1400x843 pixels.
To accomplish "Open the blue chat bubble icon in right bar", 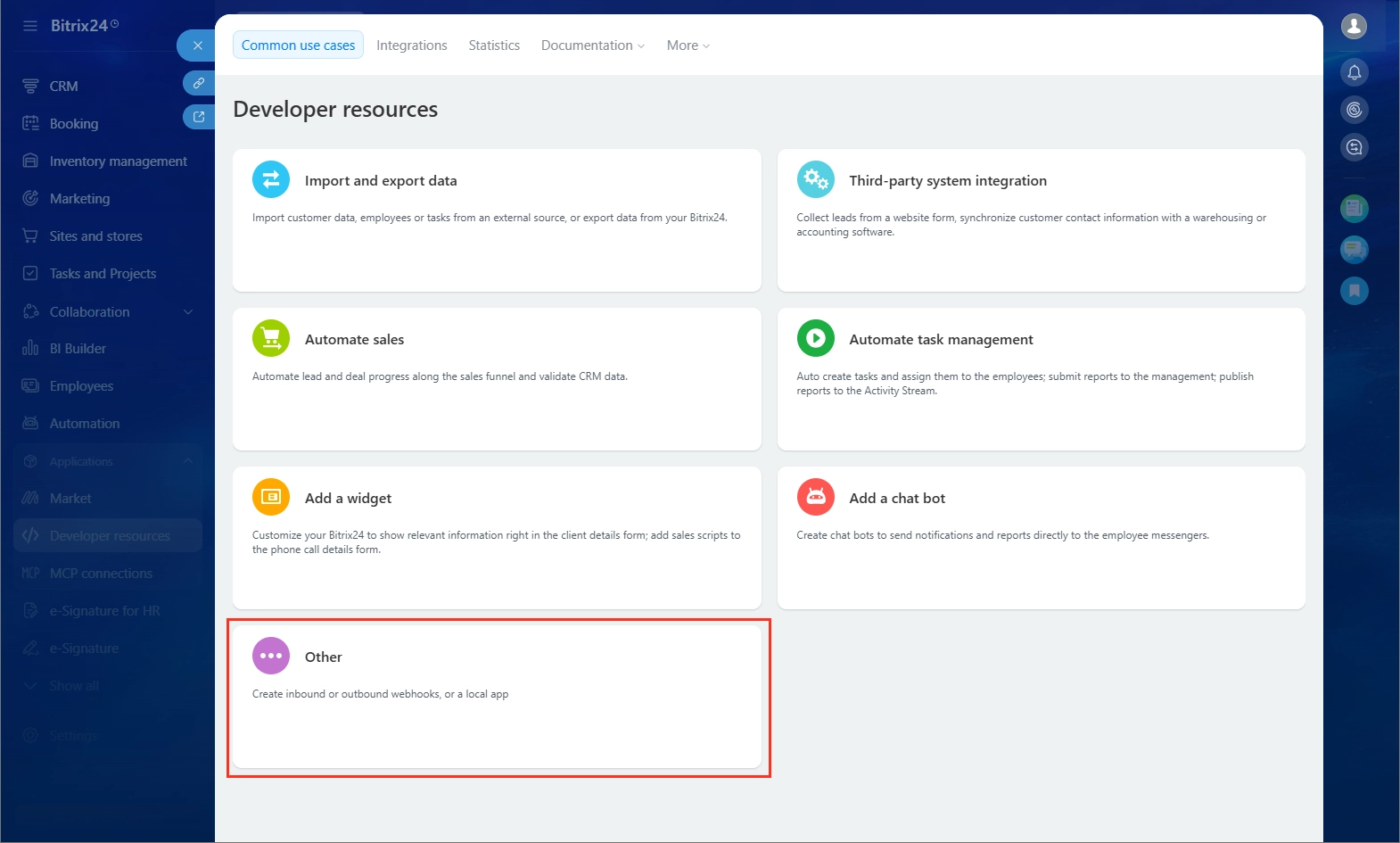I will pos(1354,250).
